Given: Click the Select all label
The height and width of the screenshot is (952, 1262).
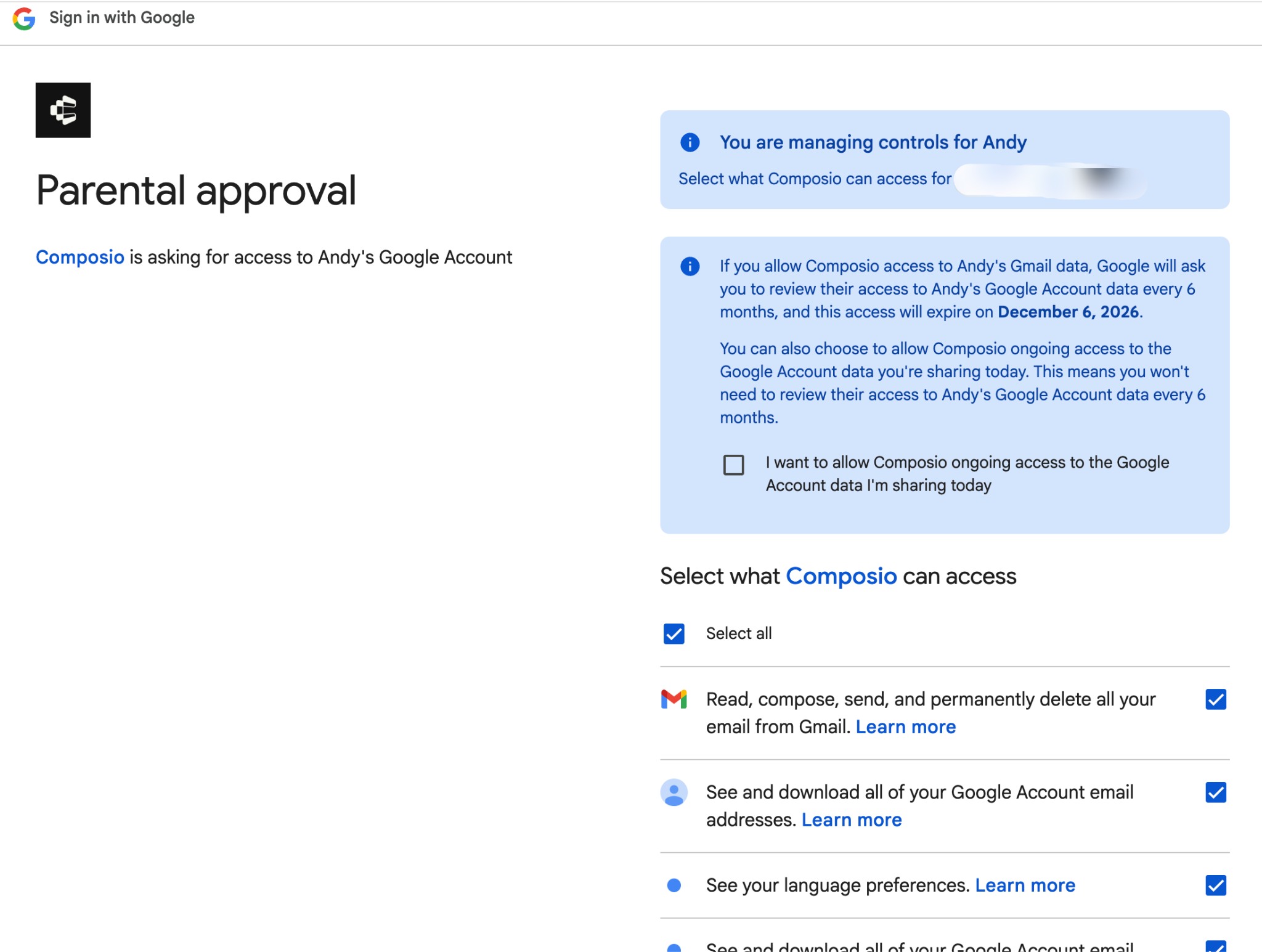Looking at the screenshot, I should coord(739,633).
